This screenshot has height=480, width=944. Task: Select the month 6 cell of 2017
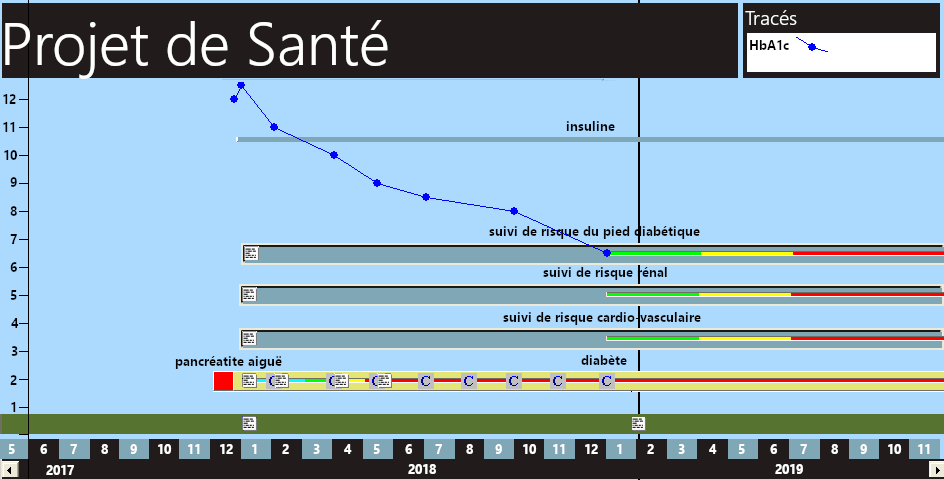pos(43,449)
